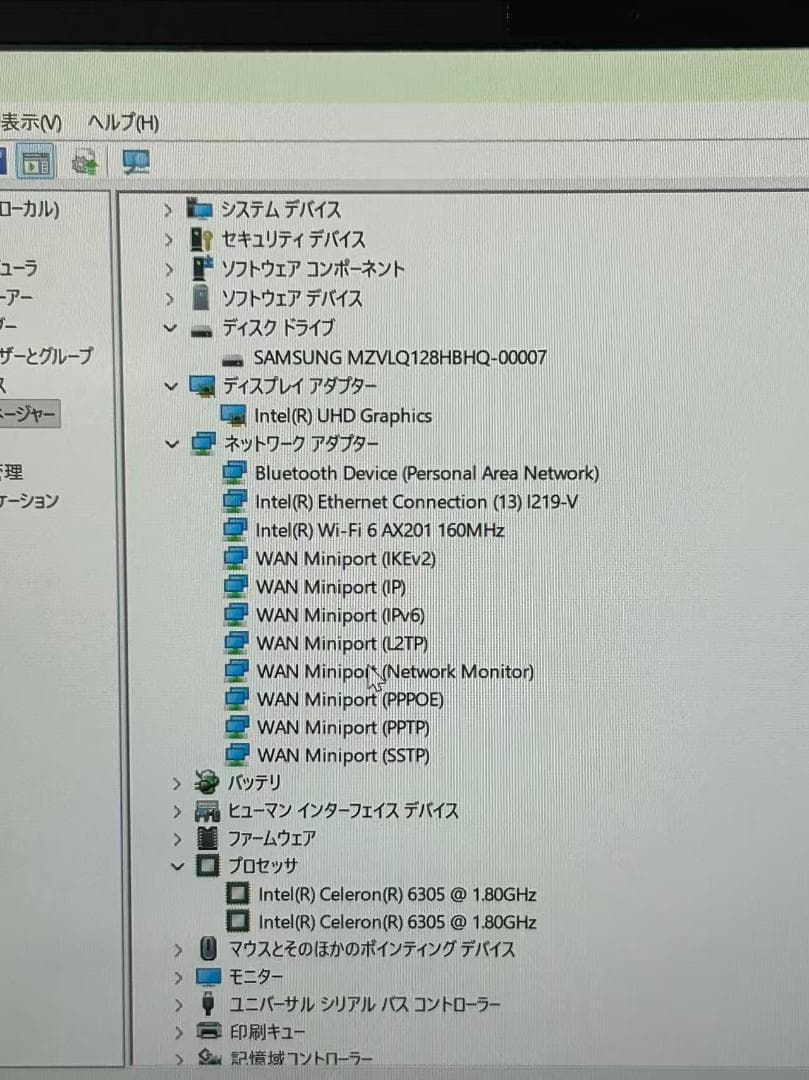Viewport: 809px width, 1080px height.
Task: Collapse the ネットワーク アダプター category
Action: [x=171, y=444]
